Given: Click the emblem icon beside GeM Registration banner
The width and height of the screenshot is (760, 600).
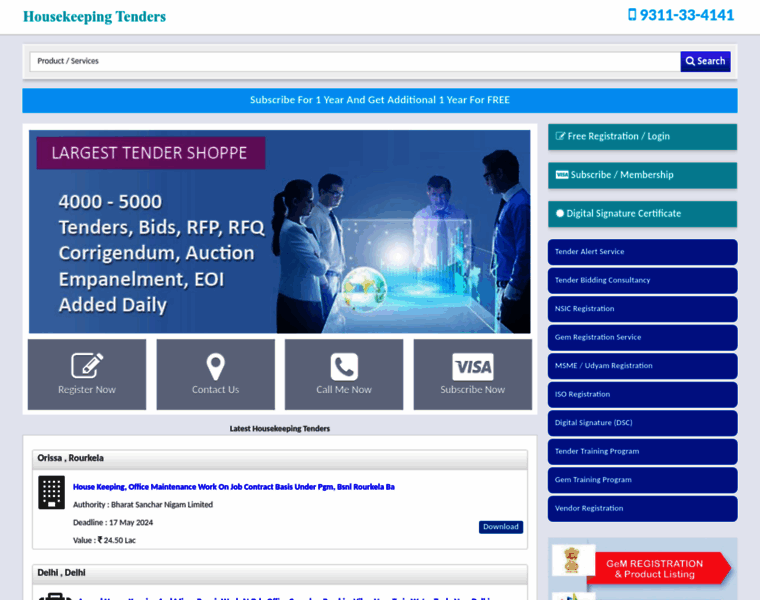Looking at the screenshot, I should point(573,559).
